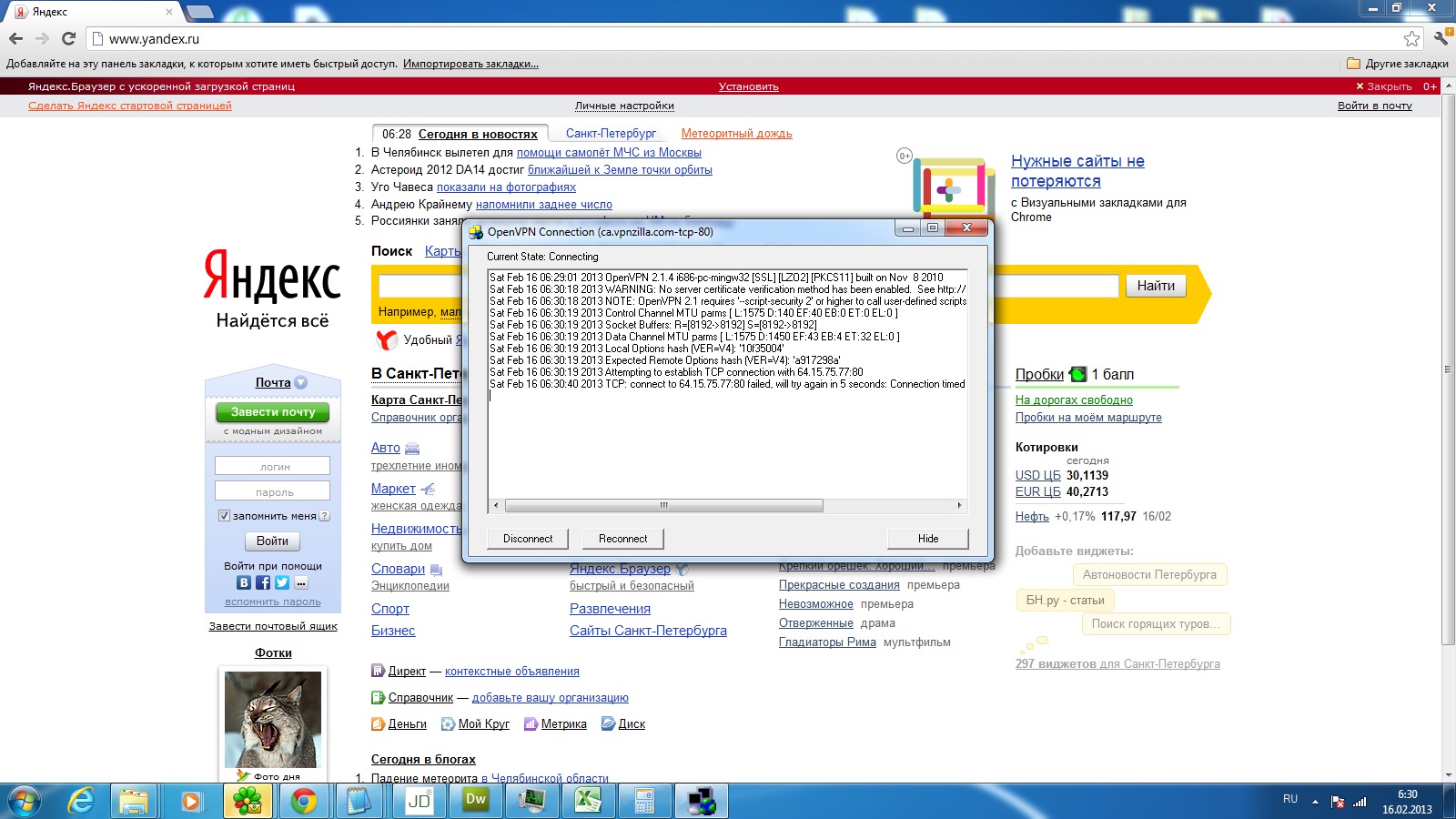Open the Метеоритный дождь tab
The height and width of the screenshot is (819, 1456).
[x=736, y=134]
